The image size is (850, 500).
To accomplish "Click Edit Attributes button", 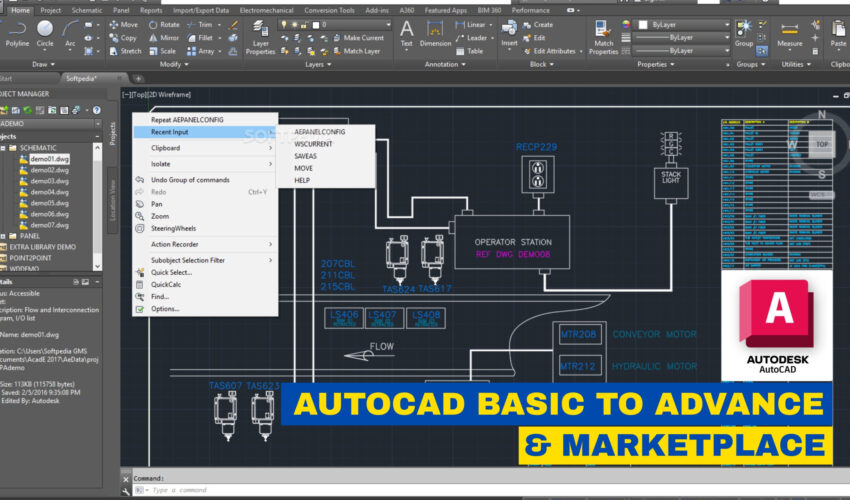I will click(x=550, y=51).
